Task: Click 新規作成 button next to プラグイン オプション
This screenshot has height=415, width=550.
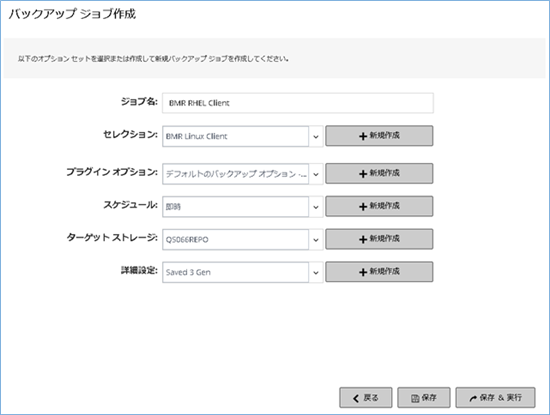Action: [x=379, y=173]
